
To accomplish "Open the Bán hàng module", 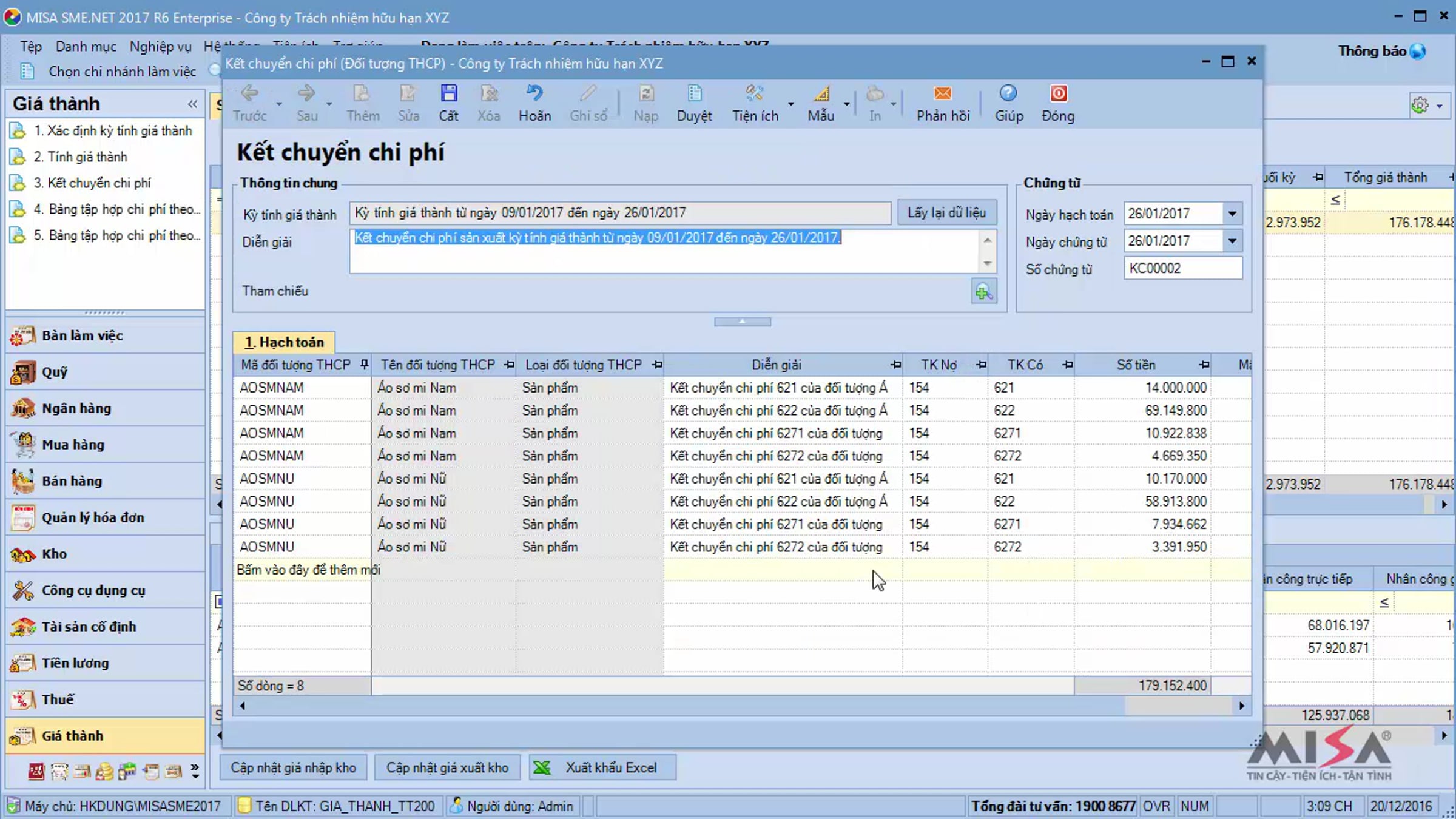I will click(x=106, y=481).
